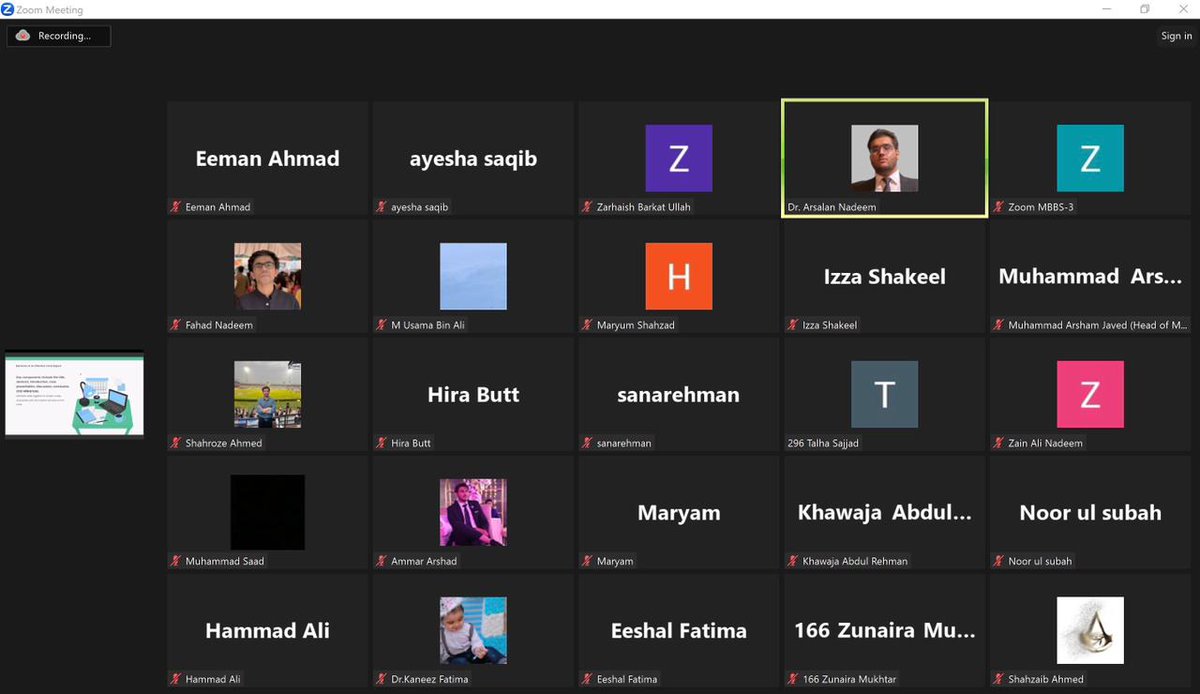This screenshot has width=1200, height=694.
Task: Open the shared screen presentation thumbnail
Action: (x=74, y=394)
